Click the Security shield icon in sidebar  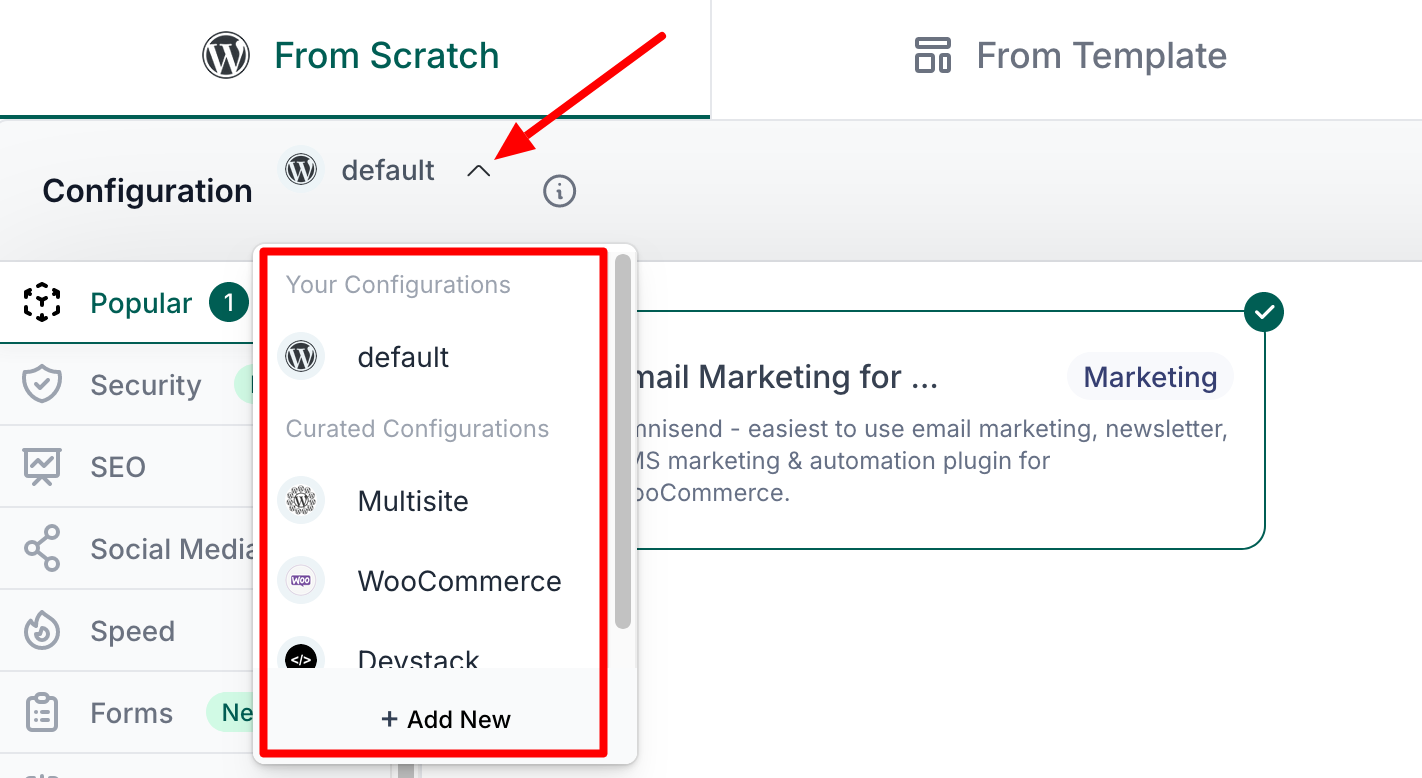[x=42, y=385]
